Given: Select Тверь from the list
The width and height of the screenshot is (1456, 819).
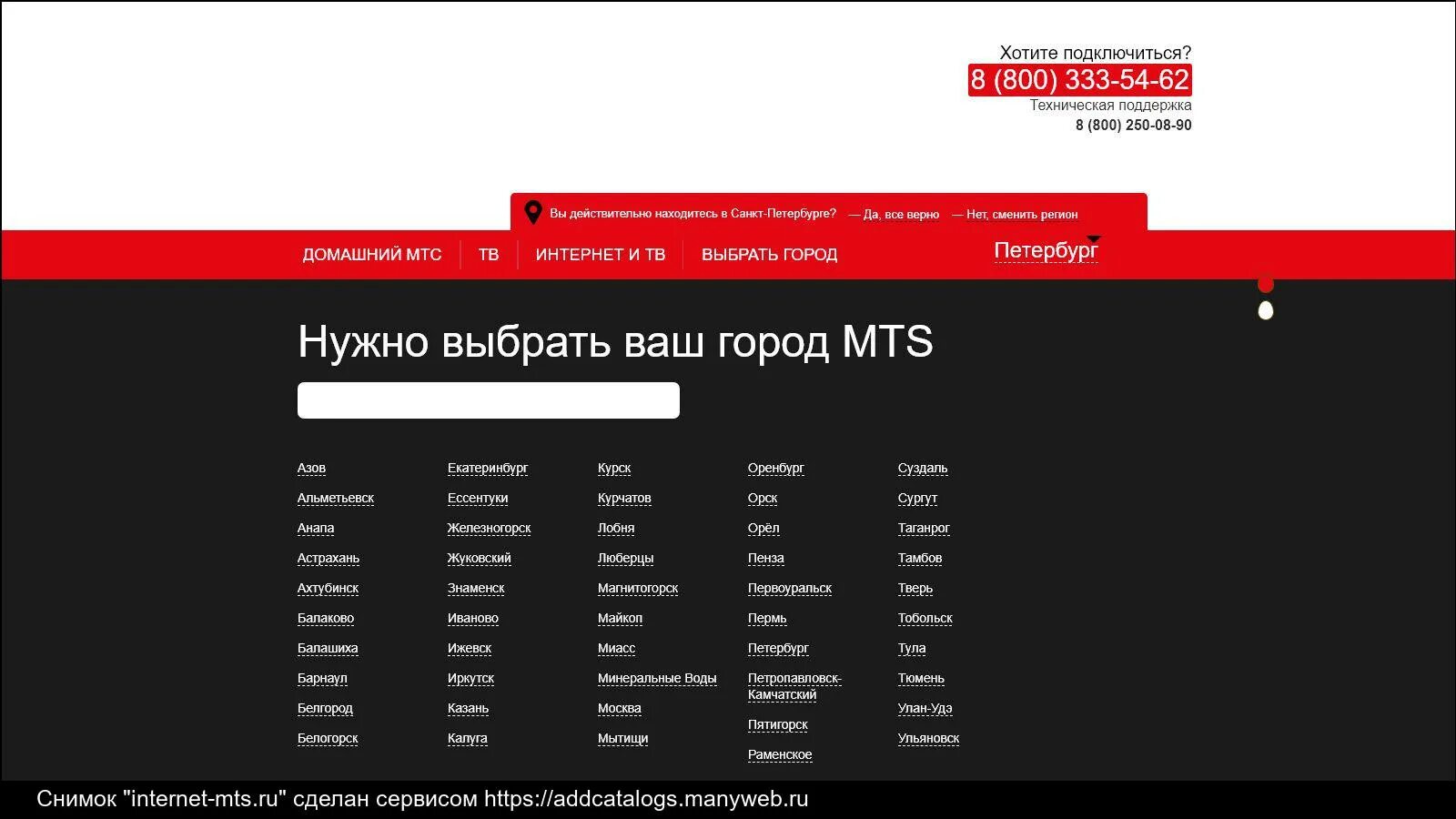Looking at the screenshot, I should pos(915,588).
